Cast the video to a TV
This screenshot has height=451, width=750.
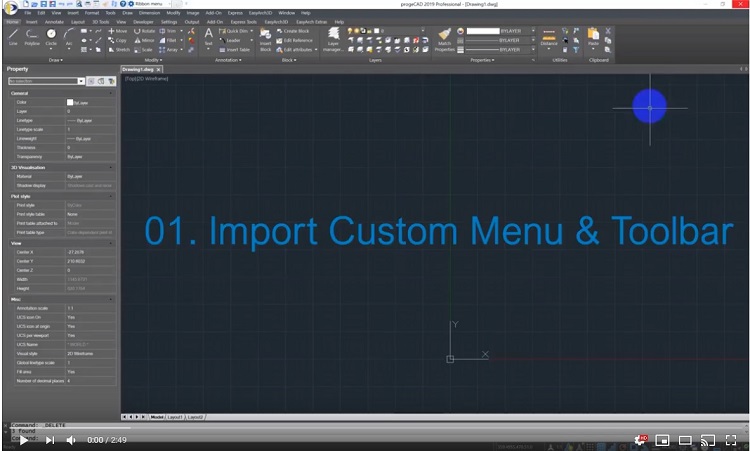[x=708, y=440]
